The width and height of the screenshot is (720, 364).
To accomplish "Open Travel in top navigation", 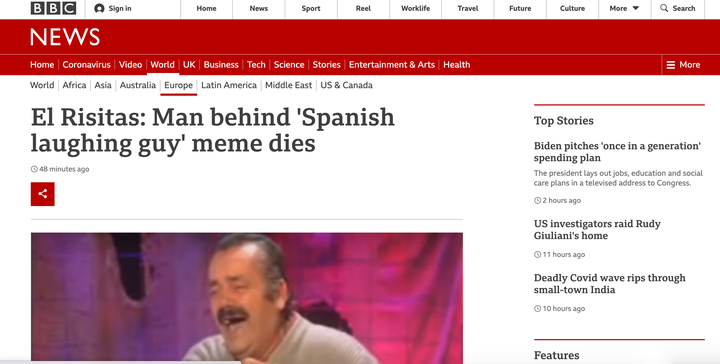I will pyautogui.click(x=468, y=8).
